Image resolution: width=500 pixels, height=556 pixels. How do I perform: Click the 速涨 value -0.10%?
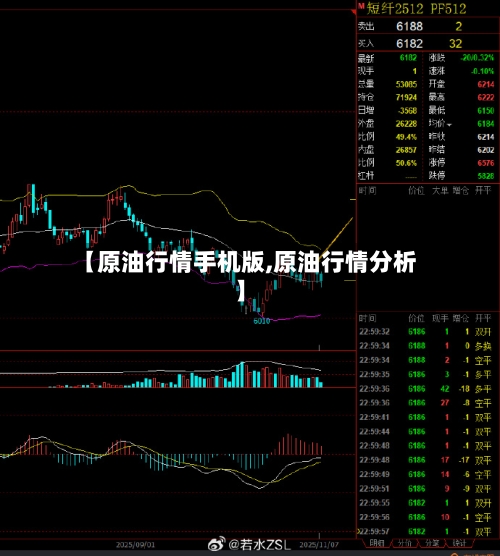(x=483, y=71)
